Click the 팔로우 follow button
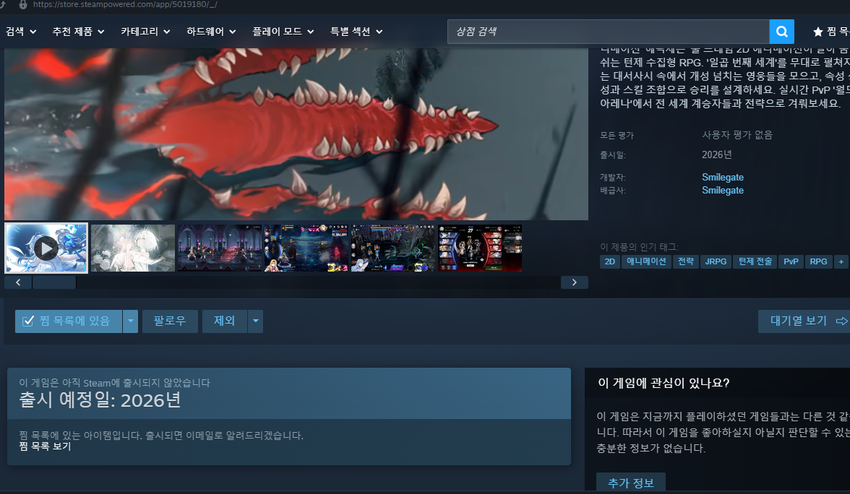This screenshot has height=494, width=850. [170, 321]
